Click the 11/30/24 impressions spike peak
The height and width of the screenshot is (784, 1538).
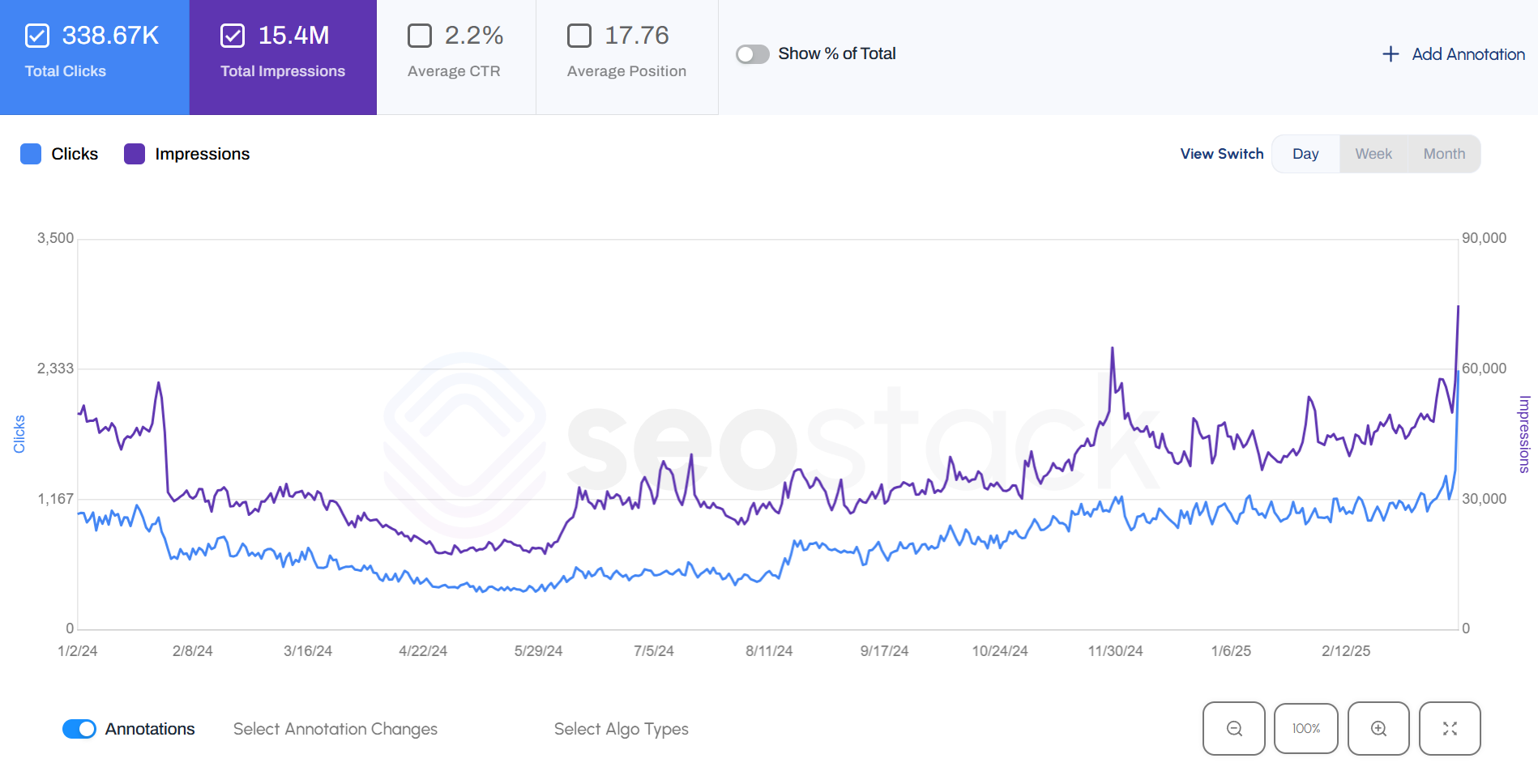[x=1113, y=348]
